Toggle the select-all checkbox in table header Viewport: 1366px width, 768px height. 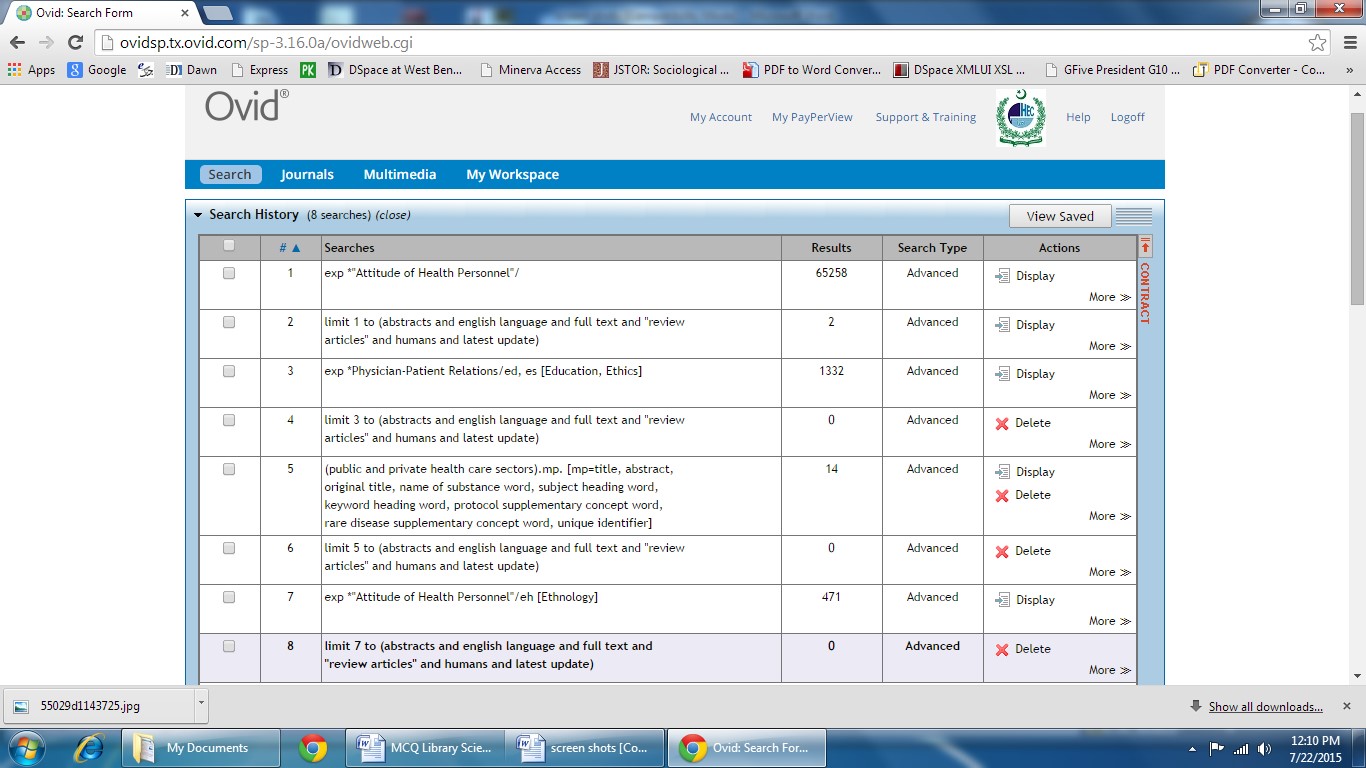229,246
